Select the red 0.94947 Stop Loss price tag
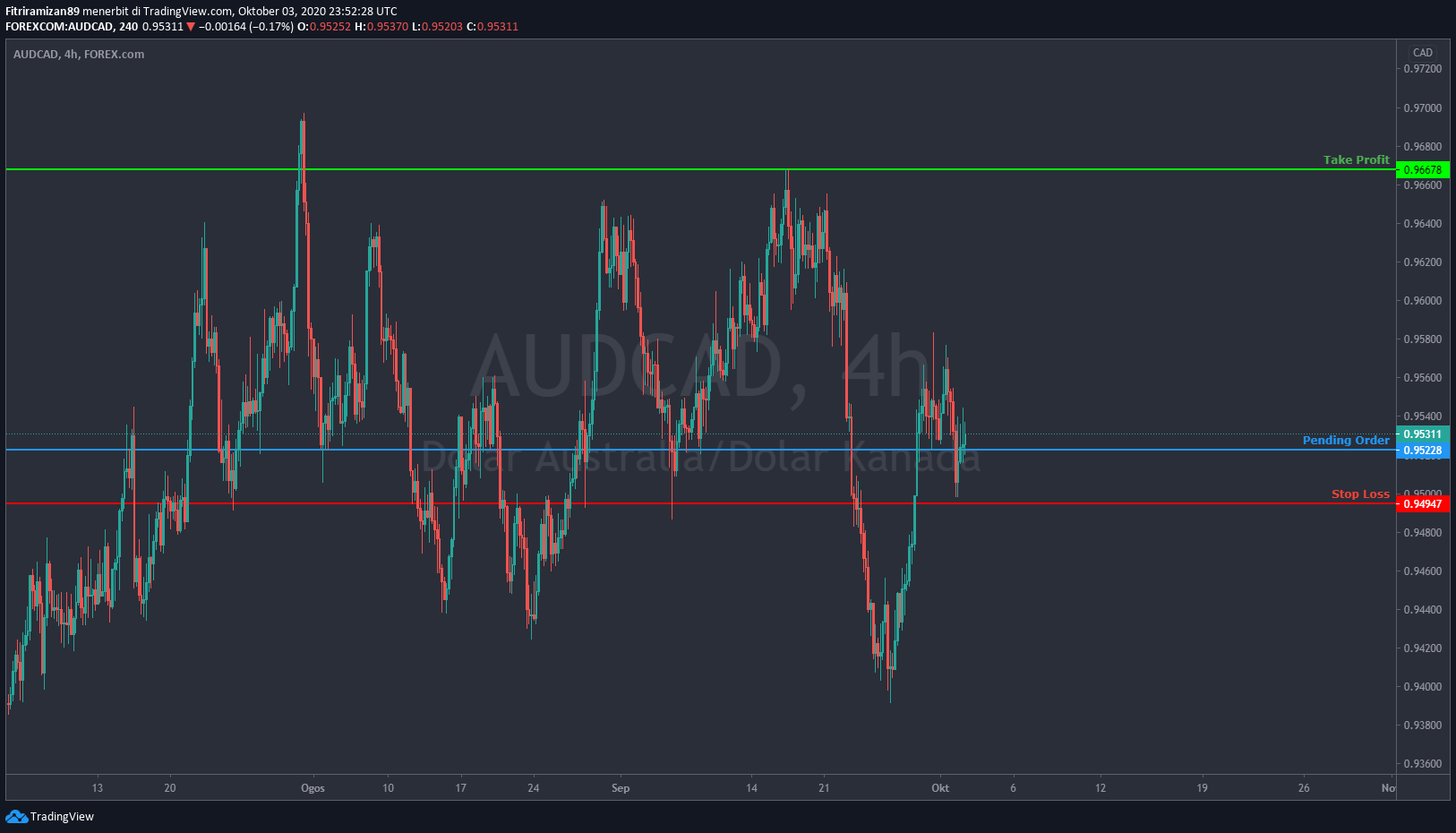 [x=1422, y=504]
